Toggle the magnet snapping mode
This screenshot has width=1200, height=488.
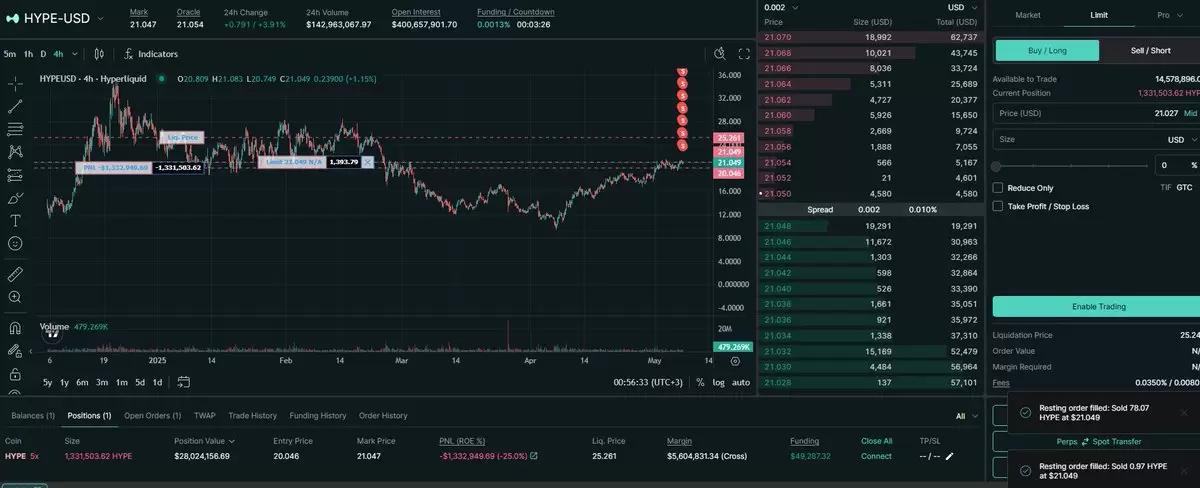click(15, 327)
